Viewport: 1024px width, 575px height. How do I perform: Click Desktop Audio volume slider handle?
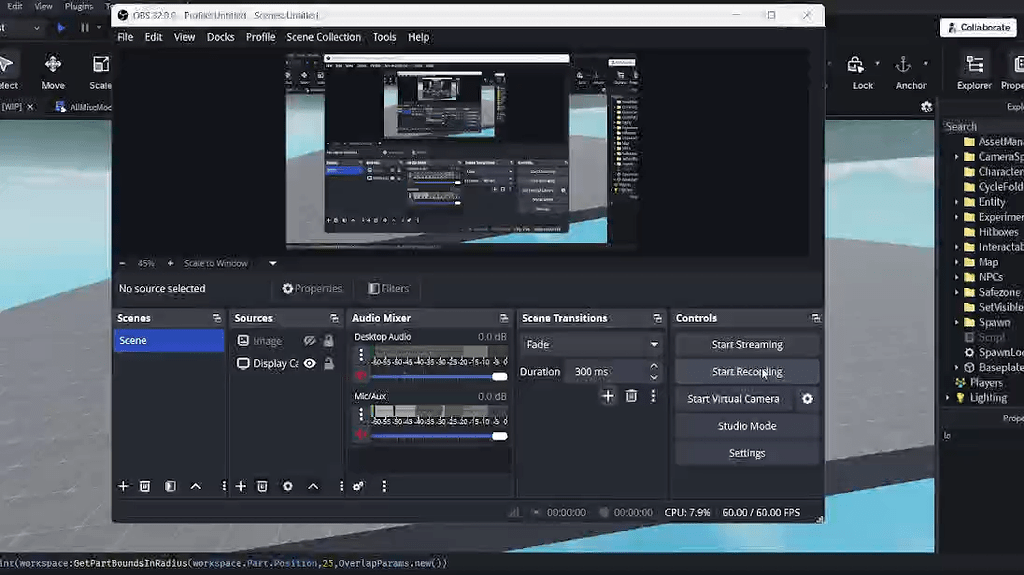[x=500, y=377]
